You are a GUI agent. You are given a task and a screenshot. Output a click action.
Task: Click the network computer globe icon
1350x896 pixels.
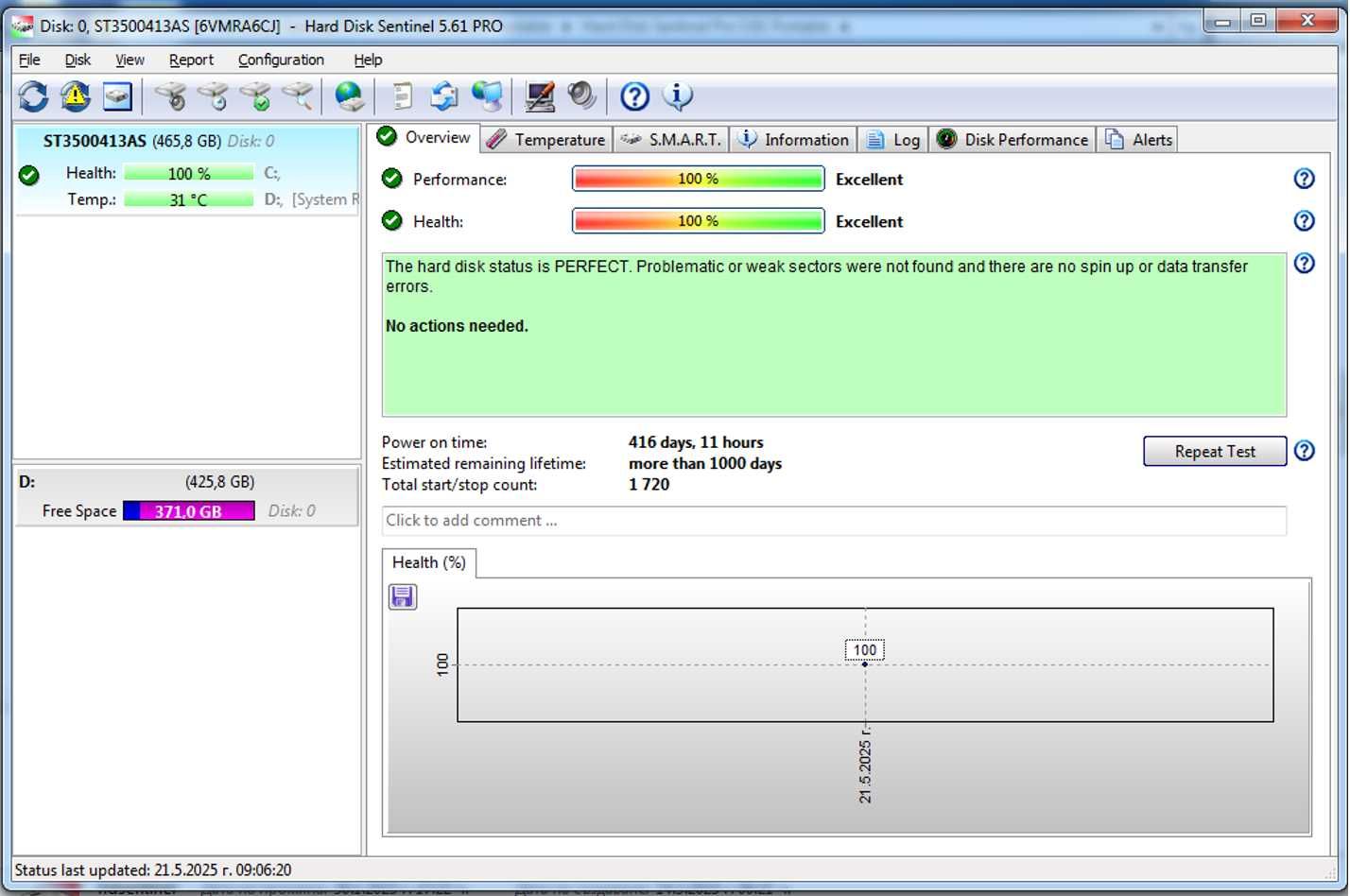coord(487,96)
